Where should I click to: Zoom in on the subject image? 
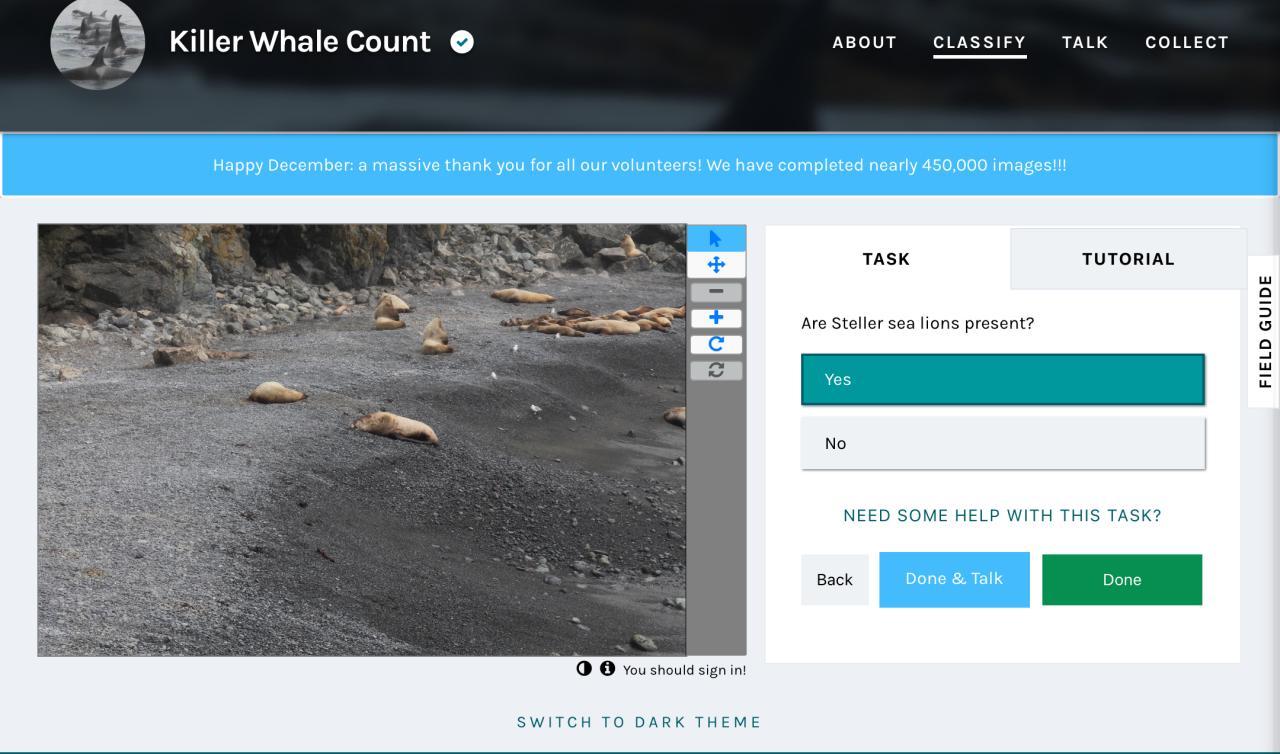point(716,318)
